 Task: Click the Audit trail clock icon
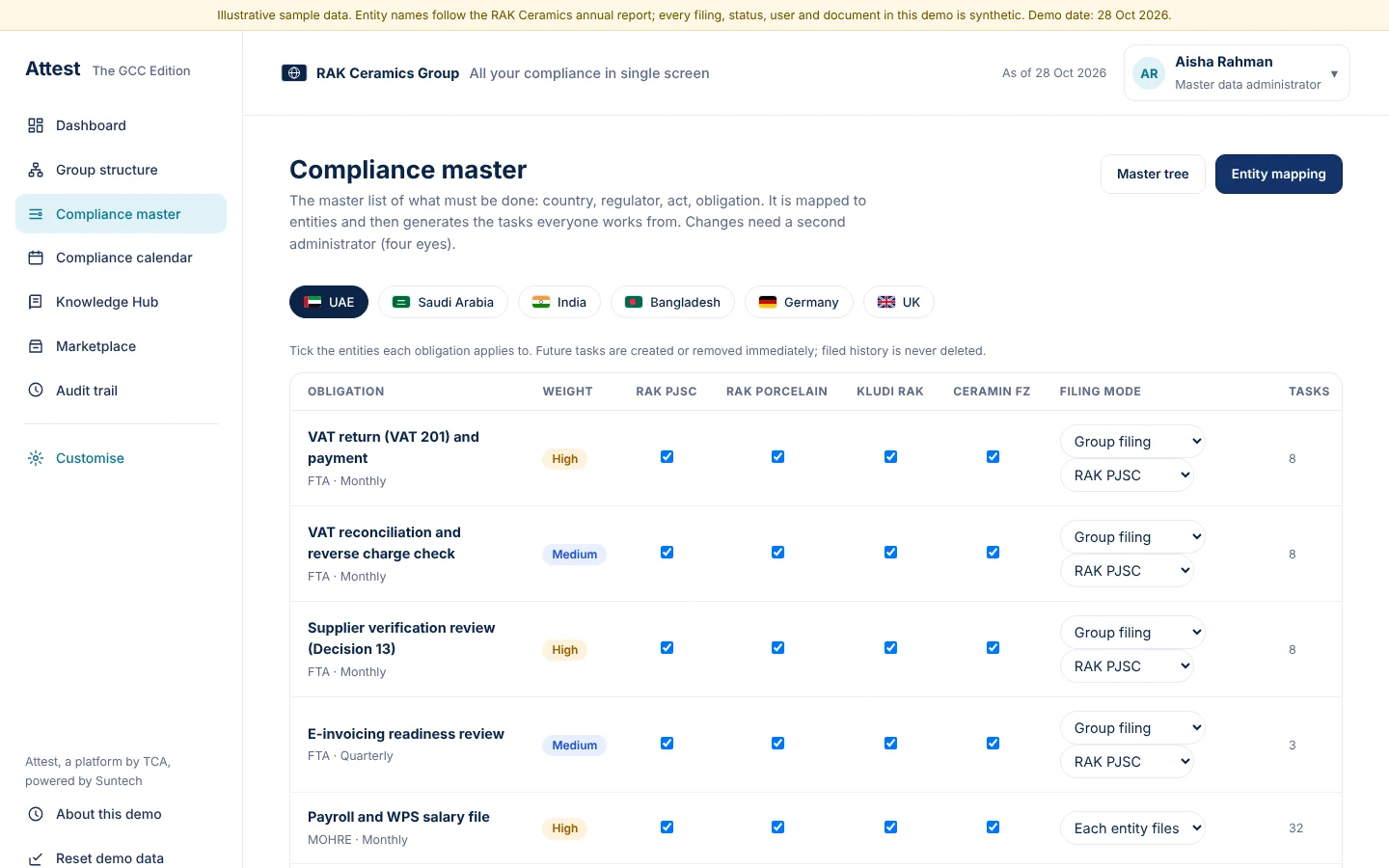click(x=36, y=391)
